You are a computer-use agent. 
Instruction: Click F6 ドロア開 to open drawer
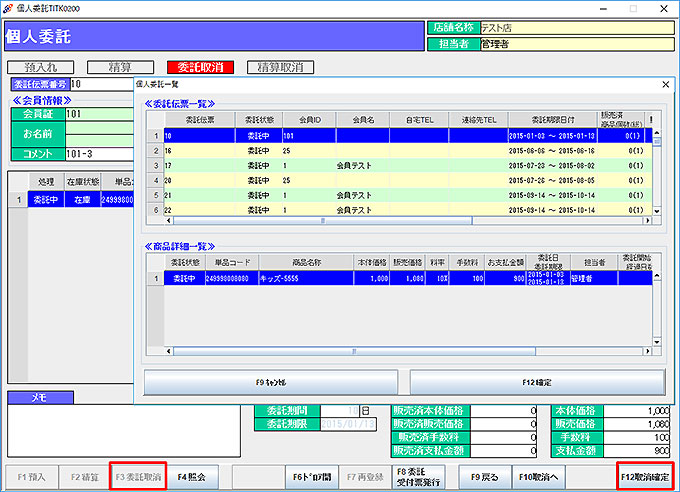point(311,477)
